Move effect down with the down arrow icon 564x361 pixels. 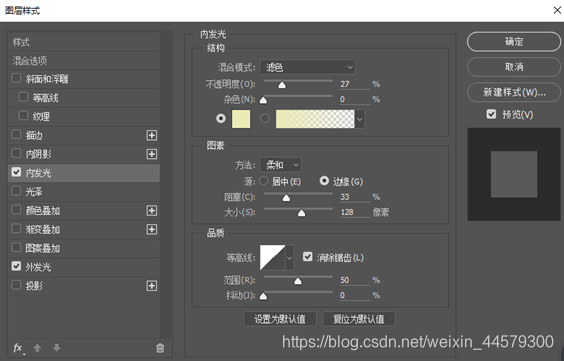coord(56,348)
